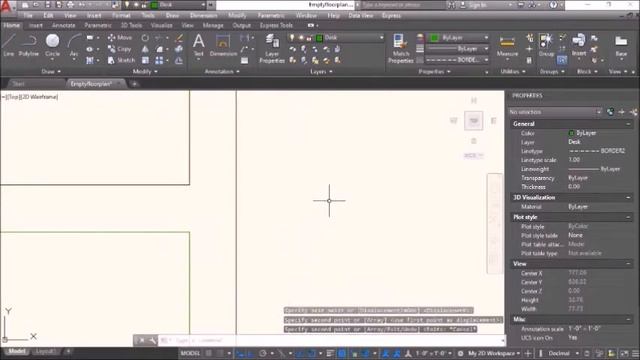
Task: Toggle the grid display in status bar
Action: (209, 353)
